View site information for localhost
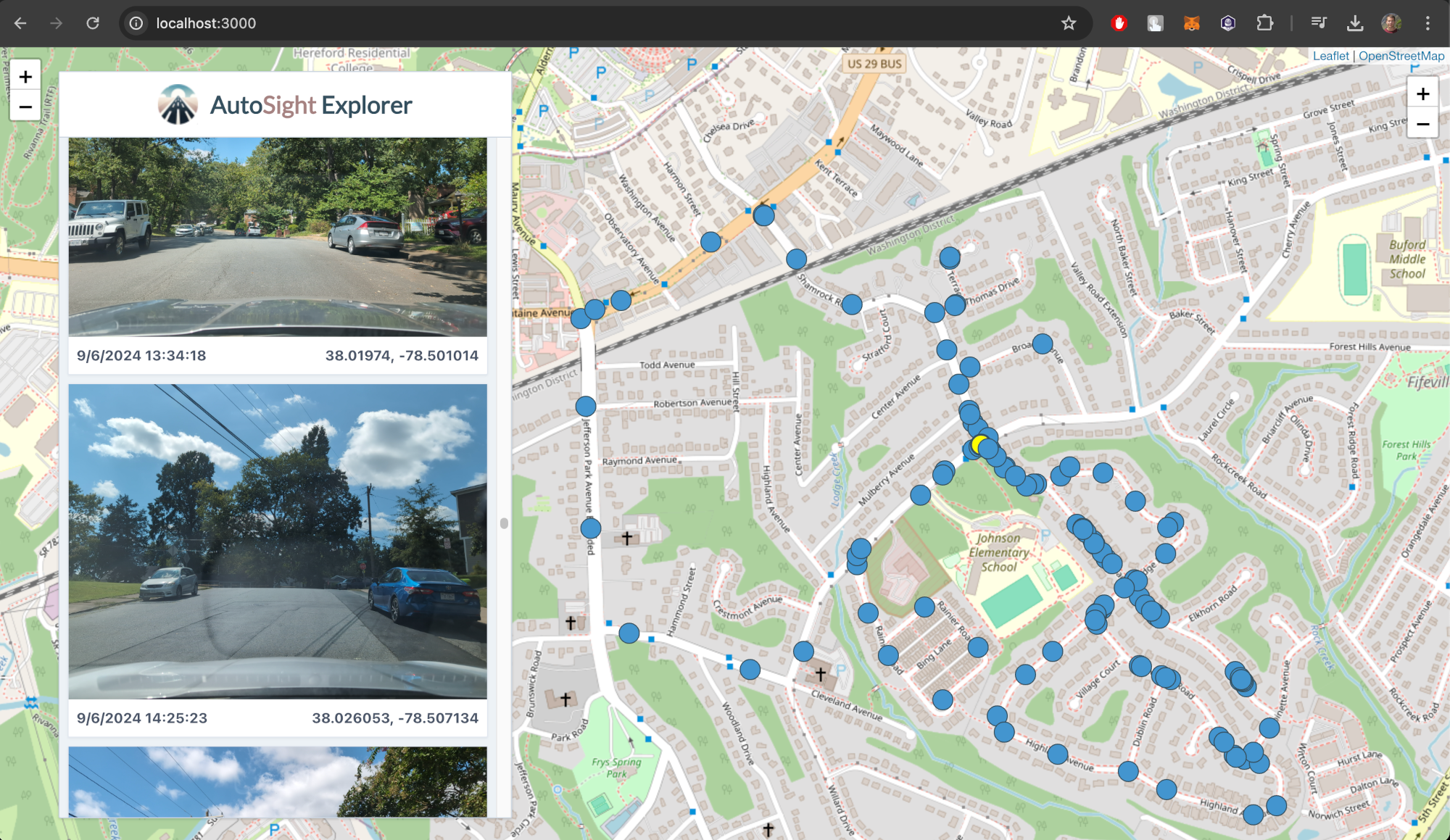 (x=136, y=23)
